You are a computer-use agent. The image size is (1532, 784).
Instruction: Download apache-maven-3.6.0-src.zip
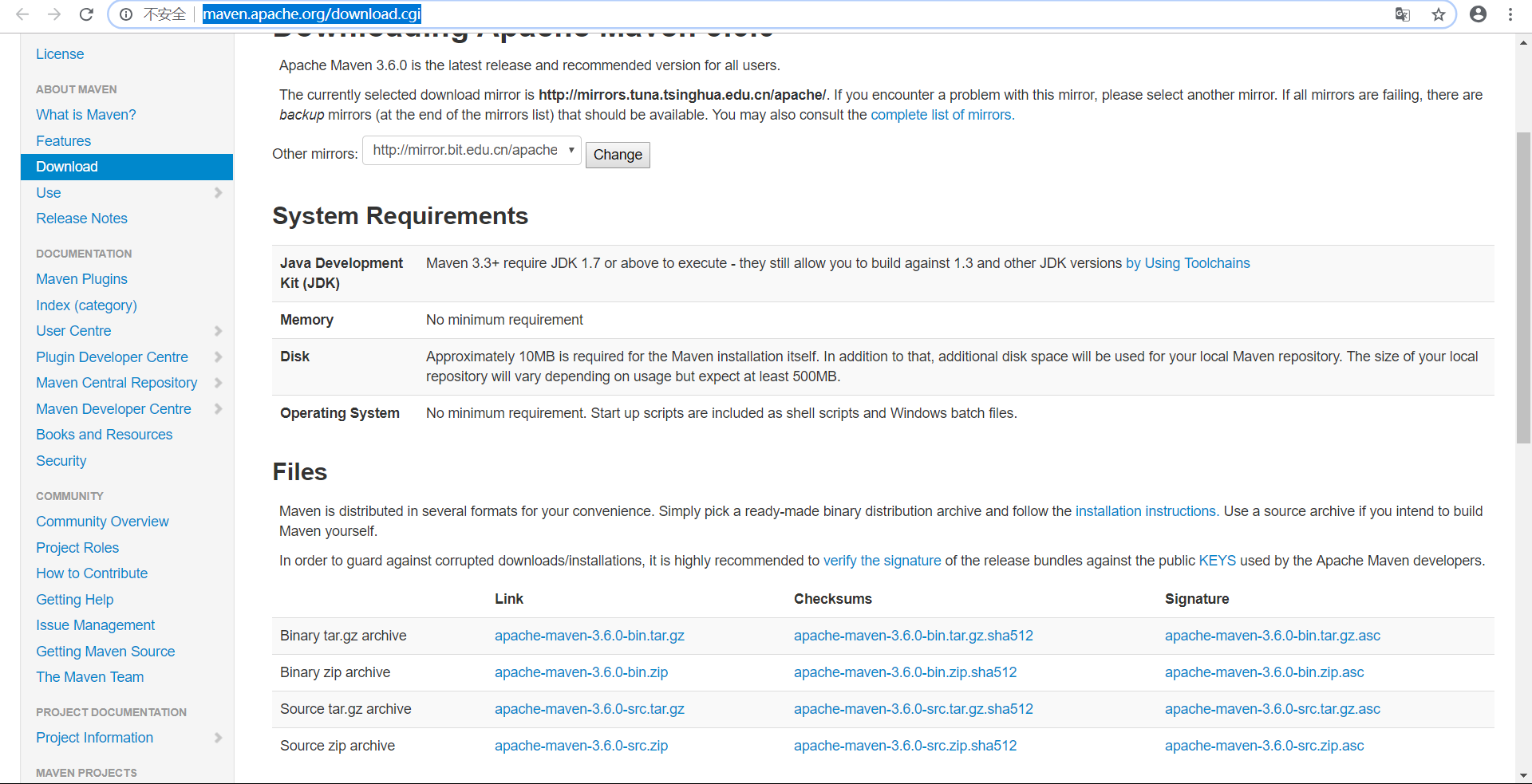[582, 746]
